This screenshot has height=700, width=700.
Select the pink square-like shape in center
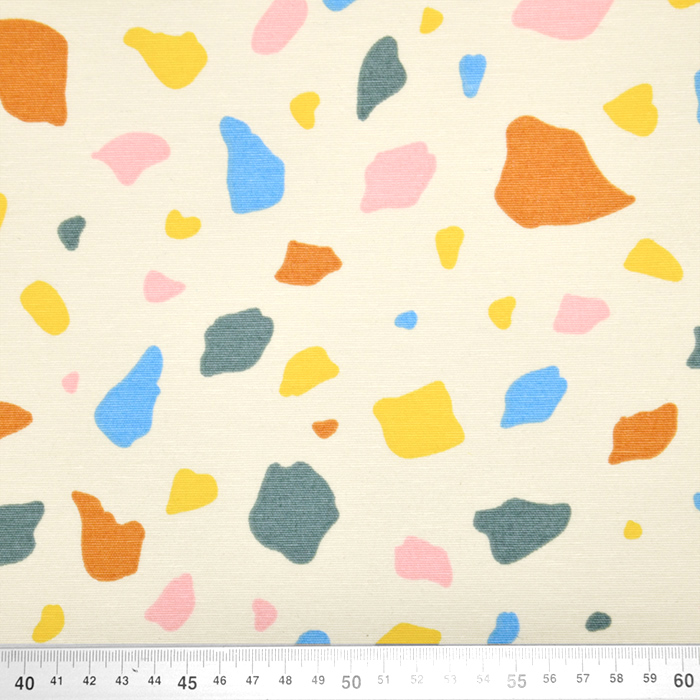point(398,178)
